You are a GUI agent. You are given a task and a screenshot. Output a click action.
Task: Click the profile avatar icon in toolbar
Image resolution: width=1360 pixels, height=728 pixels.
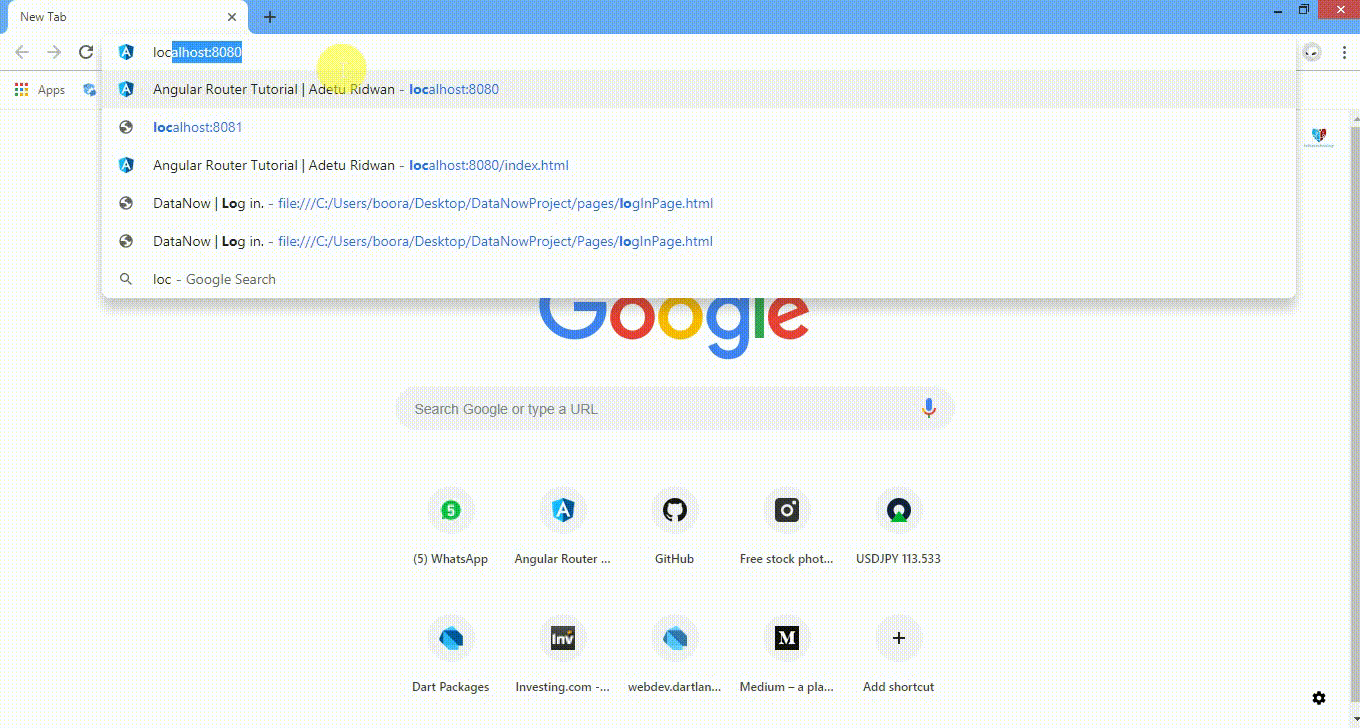(1312, 52)
